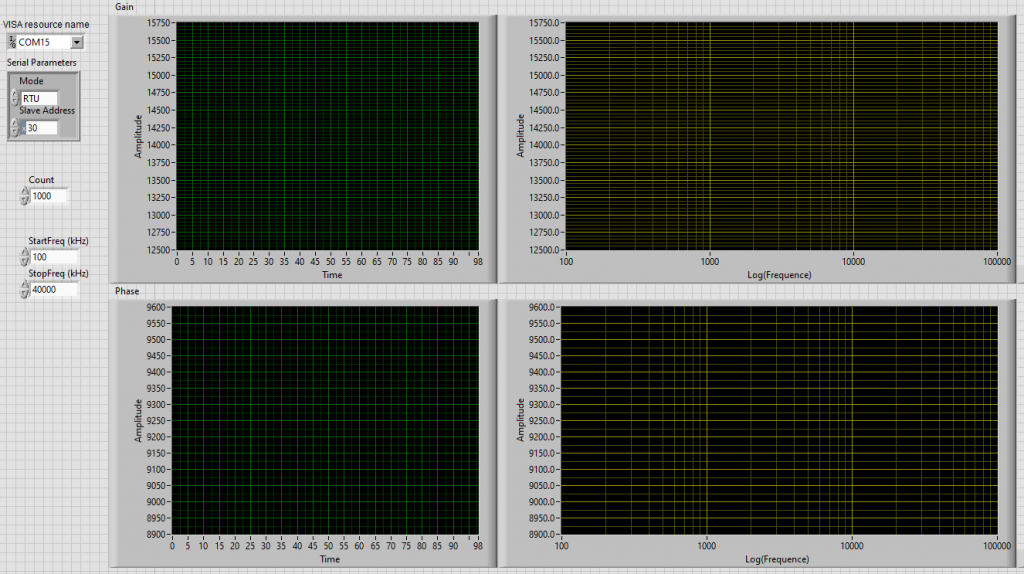
Task: Click the Slave Address radix indicator
Action: pyautogui.click(x=23, y=128)
